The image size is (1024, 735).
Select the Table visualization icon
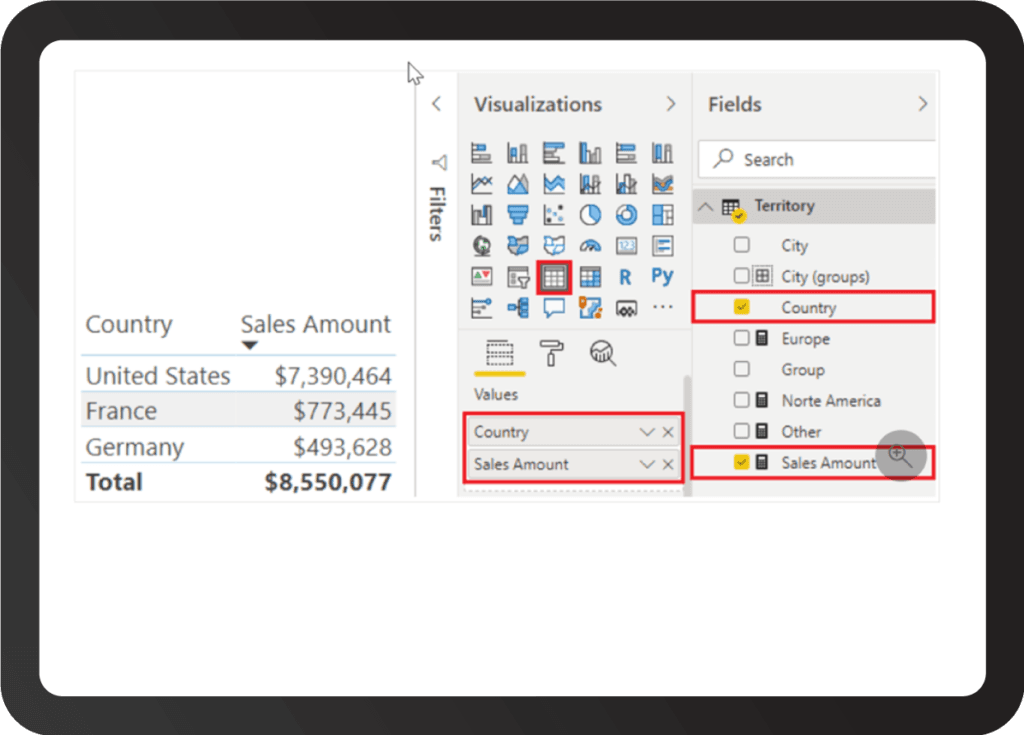pyautogui.click(x=554, y=277)
